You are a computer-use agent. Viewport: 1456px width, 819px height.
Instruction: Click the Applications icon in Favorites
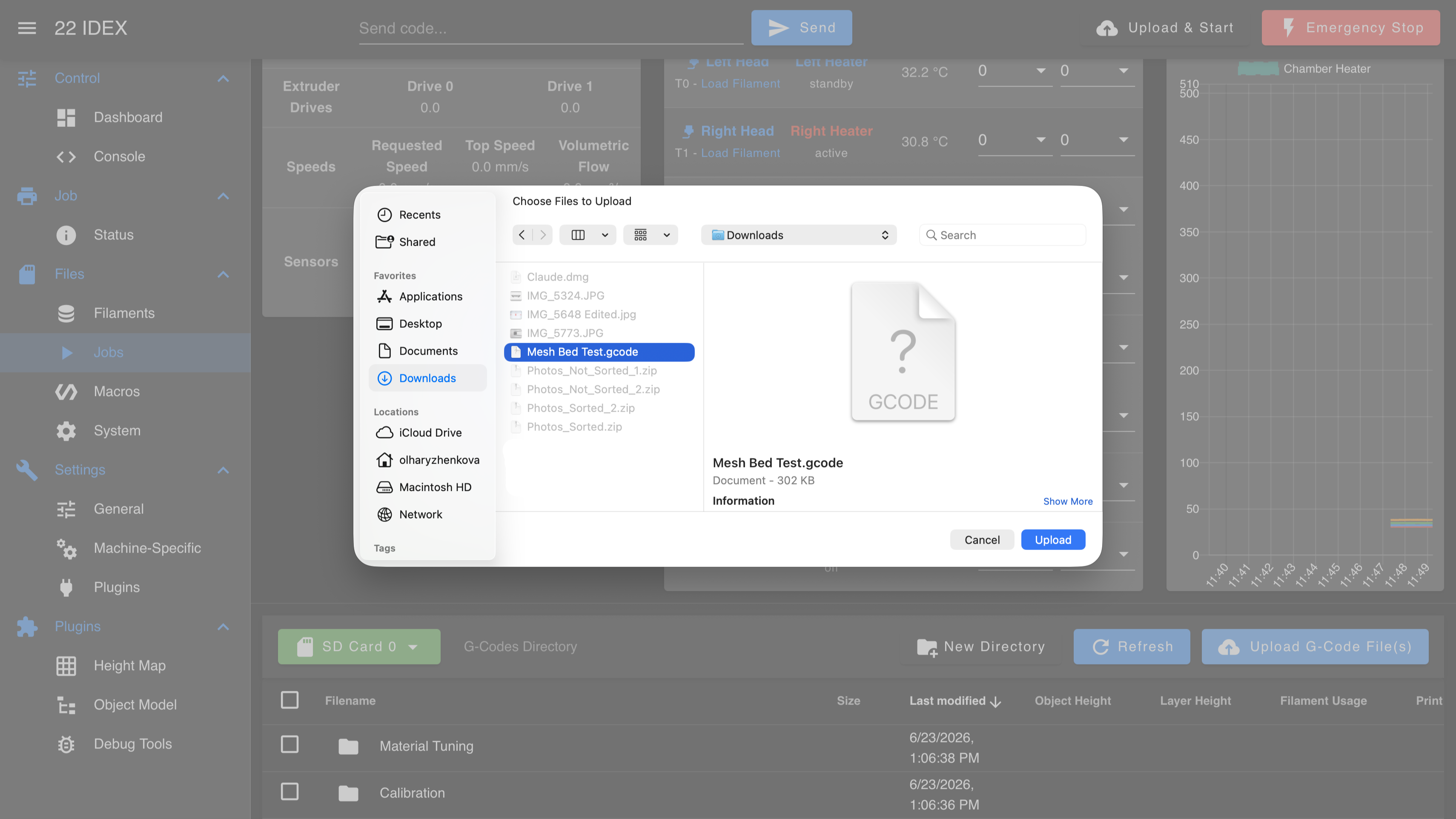tap(384, 296)
